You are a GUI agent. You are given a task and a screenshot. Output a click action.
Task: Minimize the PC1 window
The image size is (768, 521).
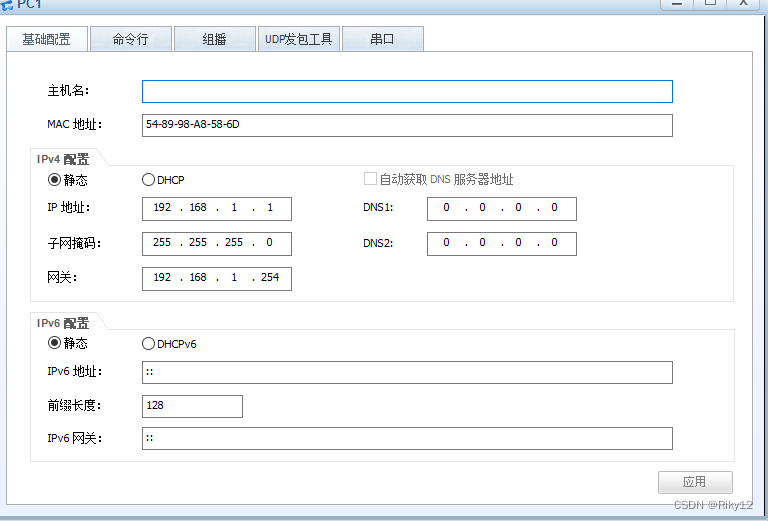[677, 4]
